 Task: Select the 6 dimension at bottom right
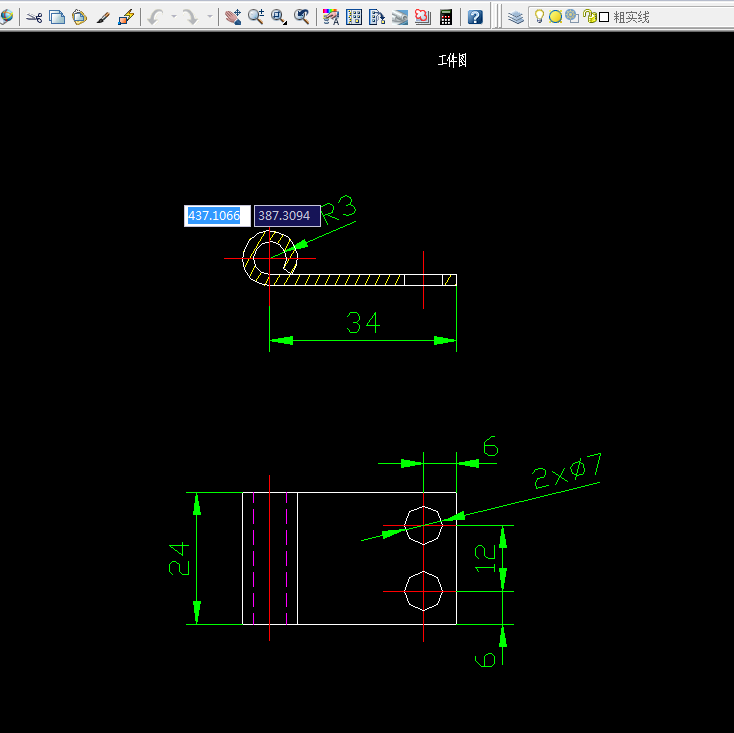pos(485,660)
